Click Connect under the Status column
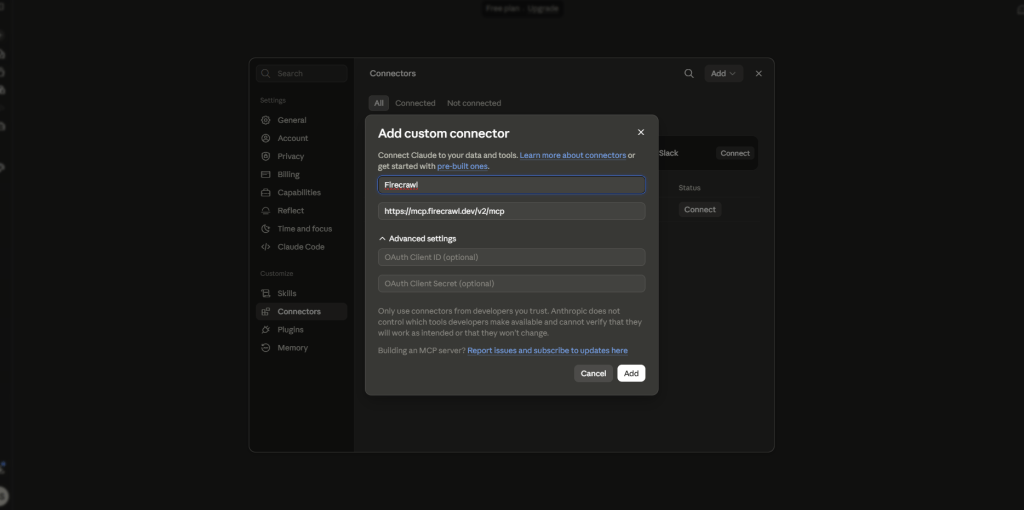Screen dimensions: 1024x510 click(x=699, y=210)
